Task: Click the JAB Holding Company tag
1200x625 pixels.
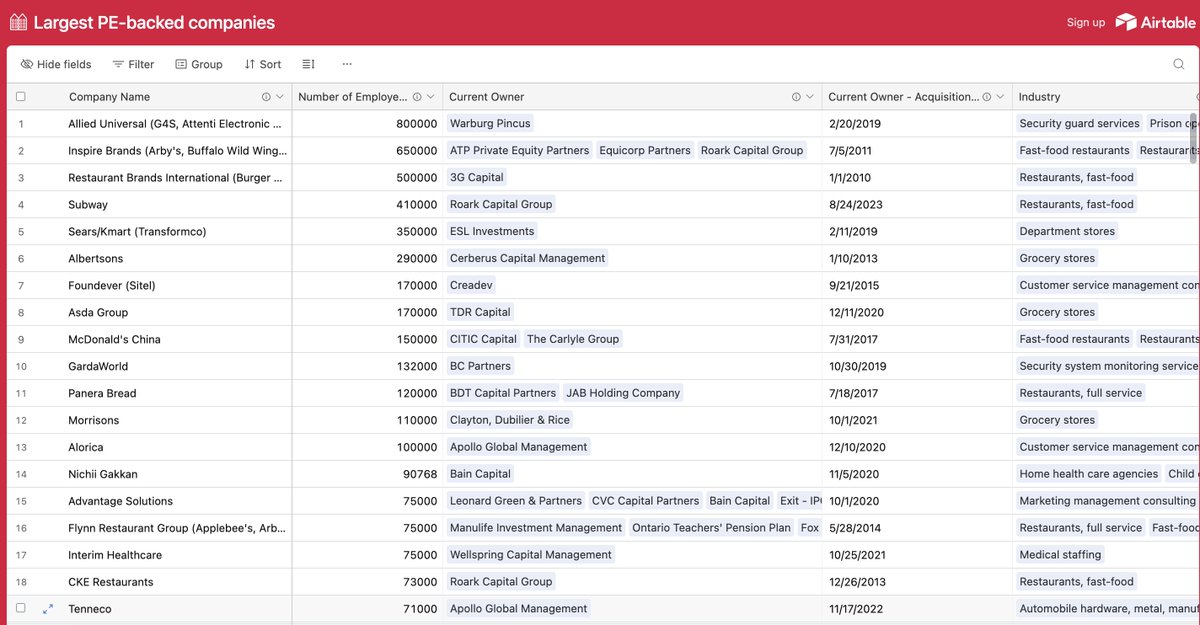Action: tap(623, 394)
